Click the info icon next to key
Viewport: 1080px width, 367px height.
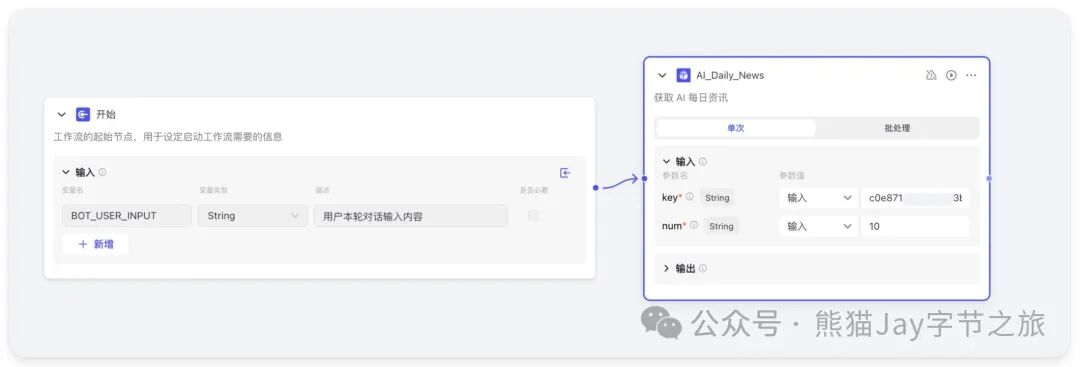tap(689, 197)
